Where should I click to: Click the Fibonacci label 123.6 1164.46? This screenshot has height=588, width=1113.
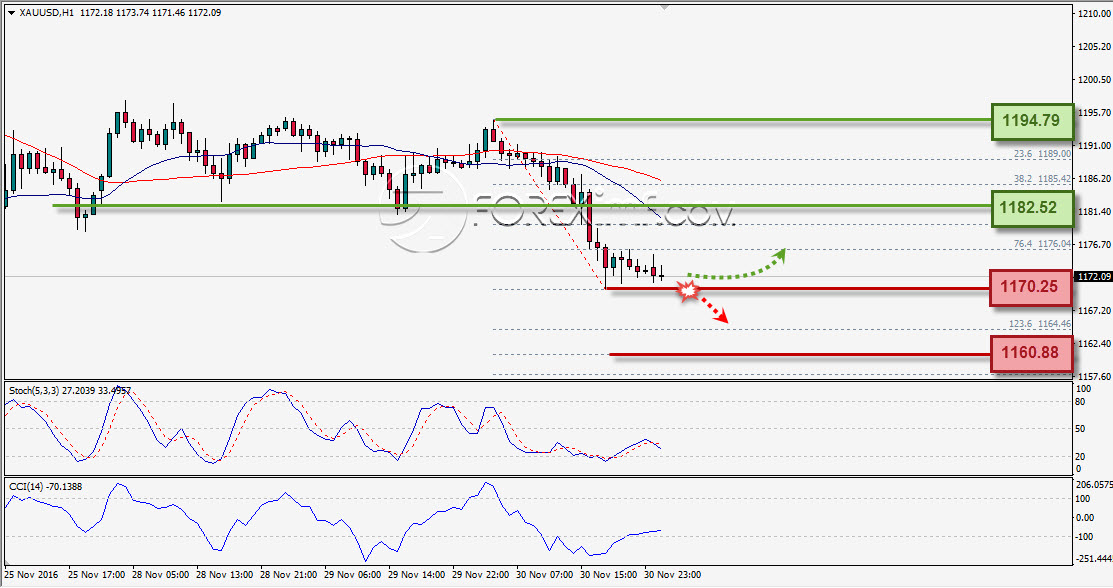tap(1040, 324)
